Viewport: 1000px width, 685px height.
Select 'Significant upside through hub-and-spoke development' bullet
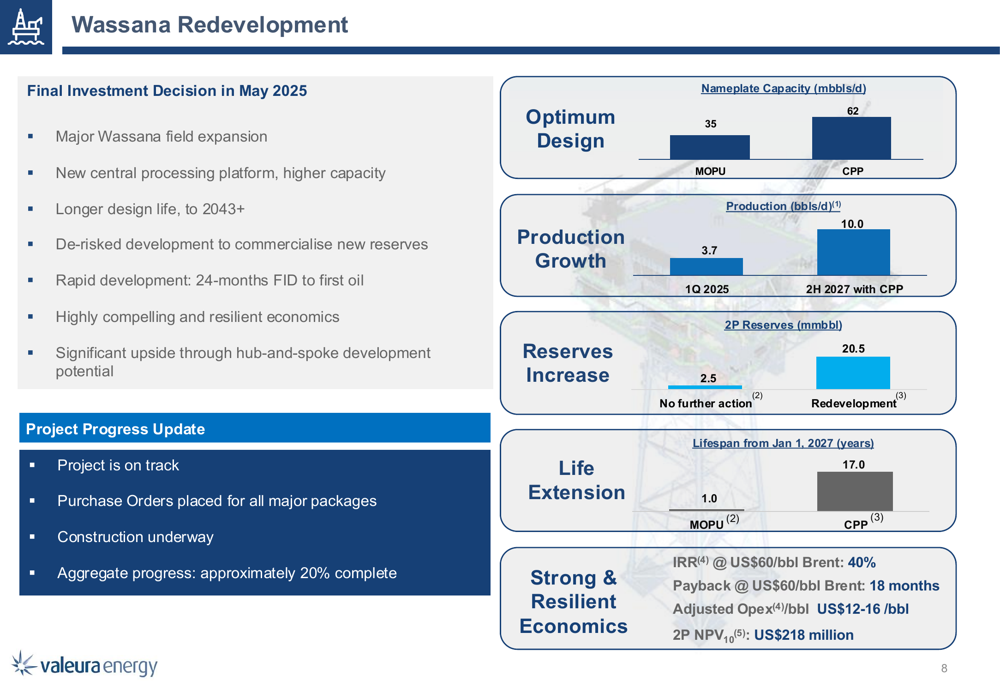tap(243, 362)
